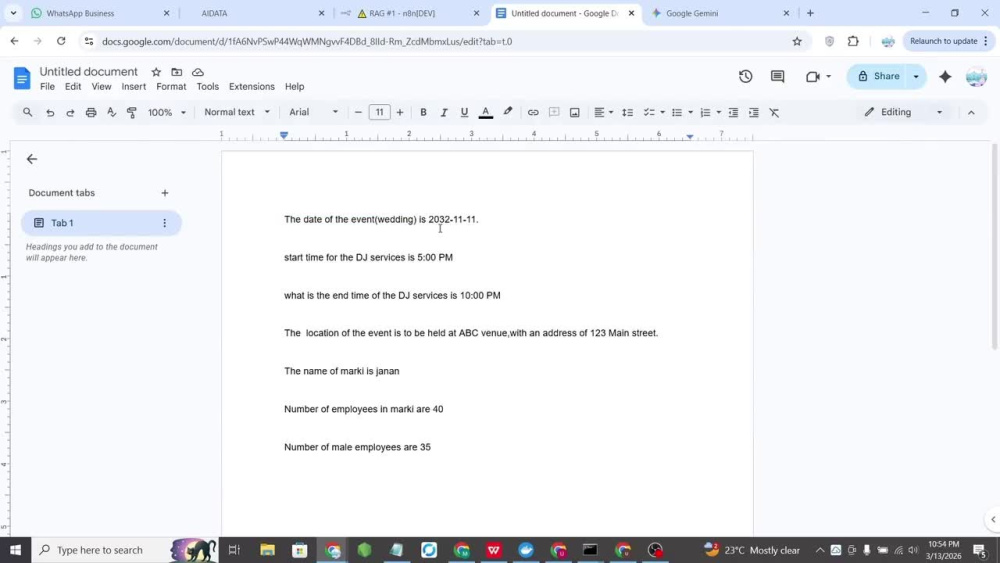Move the document to a folder
Image resolution: width=1000 pixels, height=563 pixels.
[177, 72]
